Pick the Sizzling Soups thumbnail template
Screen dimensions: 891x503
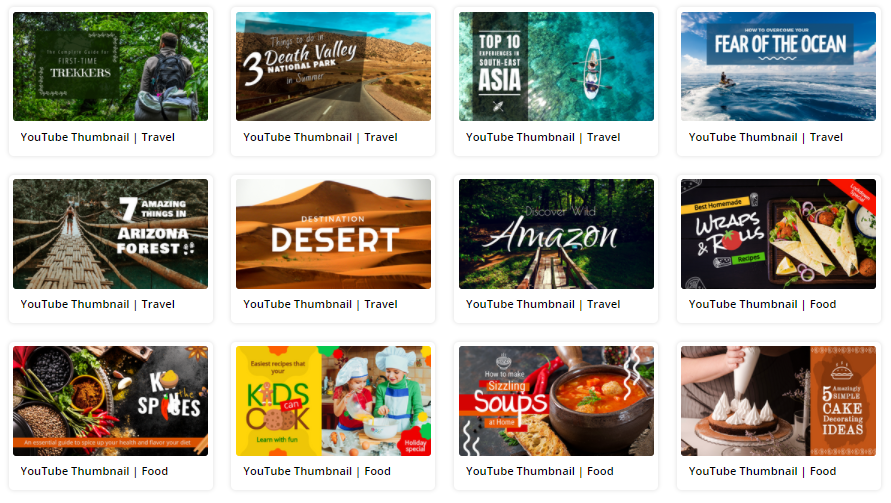click(556, 401)
